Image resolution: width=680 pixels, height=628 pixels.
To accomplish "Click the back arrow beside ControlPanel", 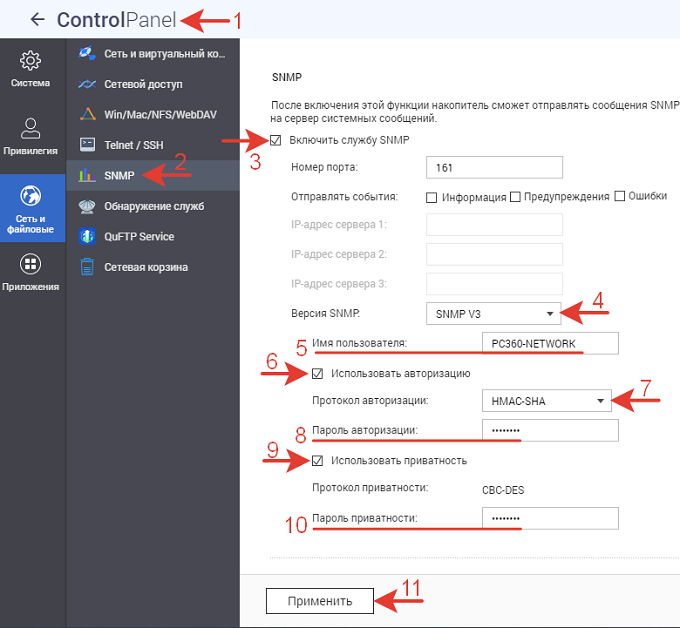I will 38,19.
